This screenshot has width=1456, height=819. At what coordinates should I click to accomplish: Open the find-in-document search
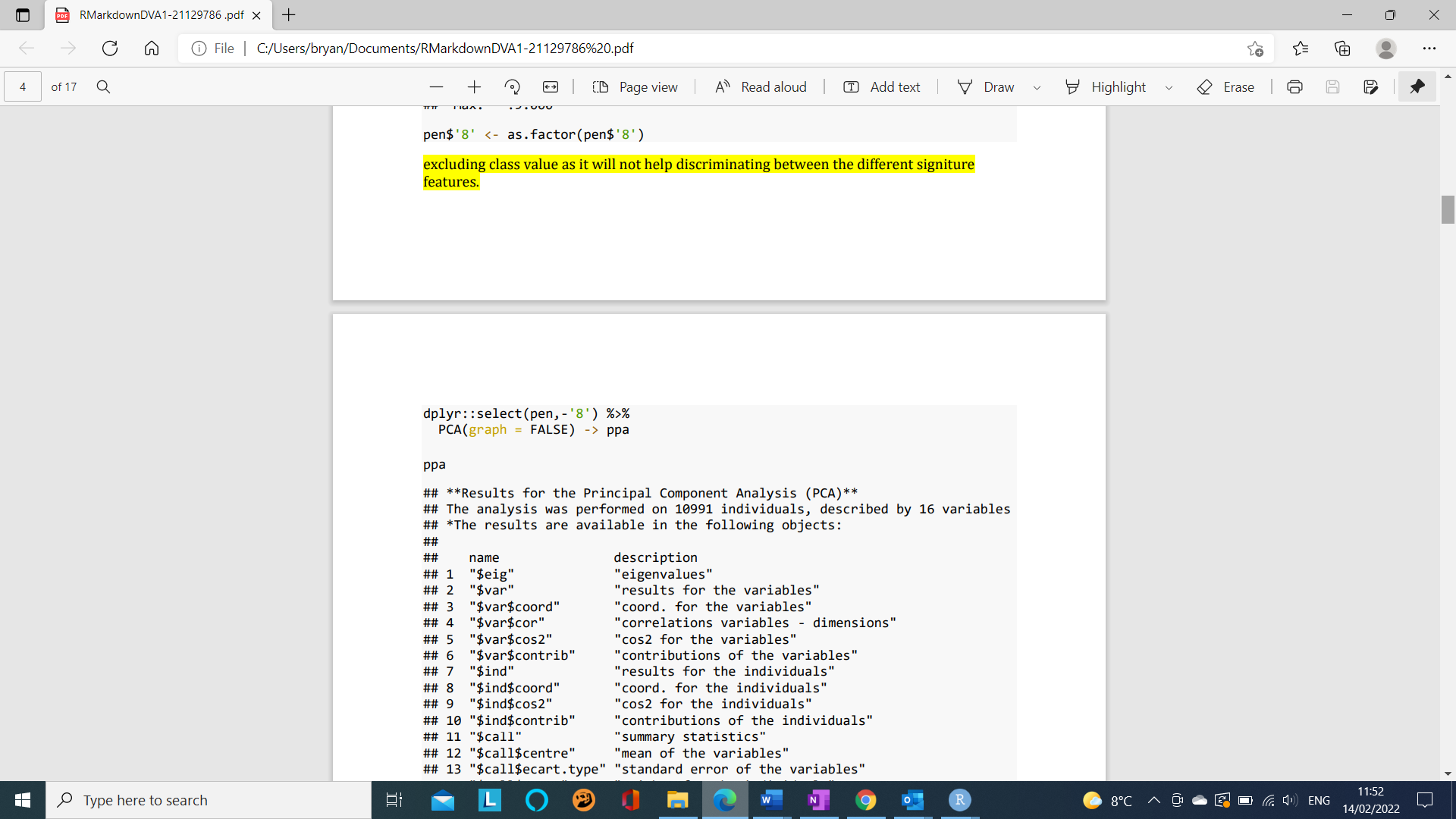(103, 86)
